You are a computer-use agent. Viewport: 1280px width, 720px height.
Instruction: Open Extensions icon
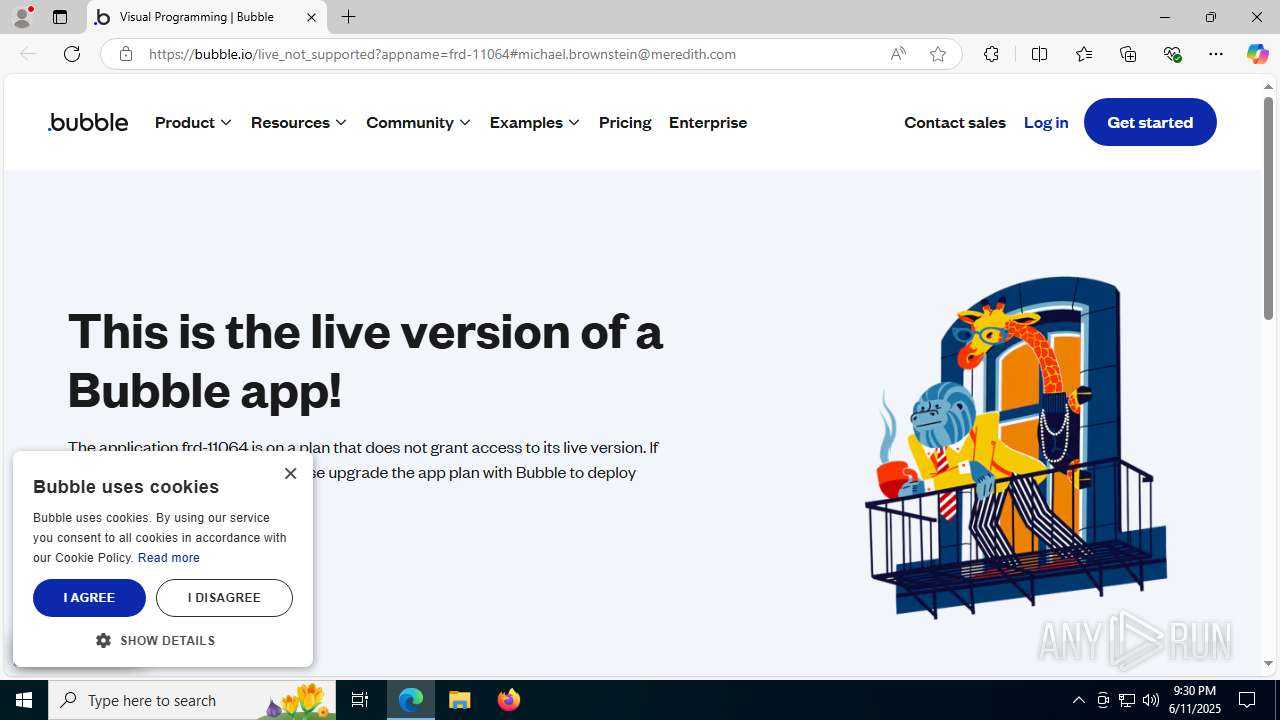(991, 54)
